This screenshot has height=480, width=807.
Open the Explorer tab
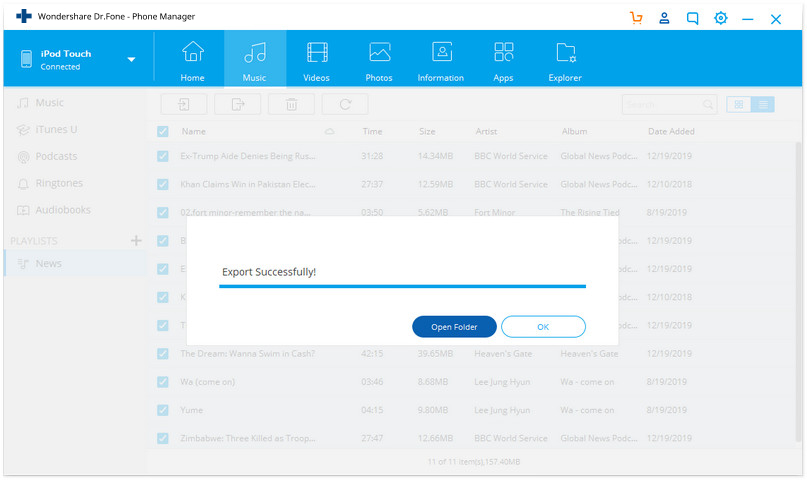(x=565, y=61)
